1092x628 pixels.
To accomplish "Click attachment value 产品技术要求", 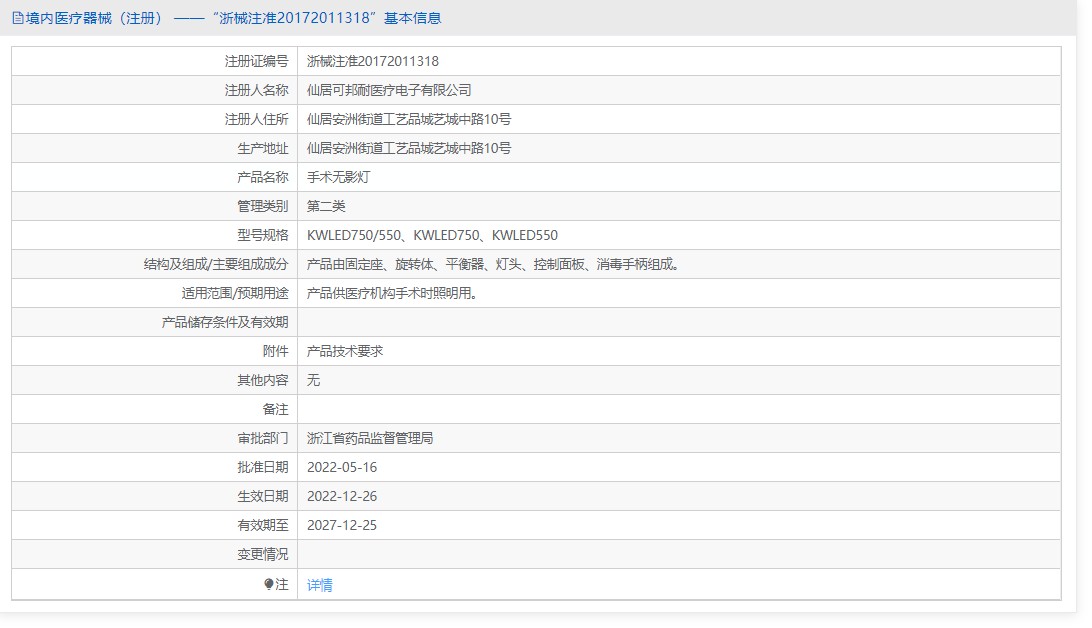I will 345,352.
